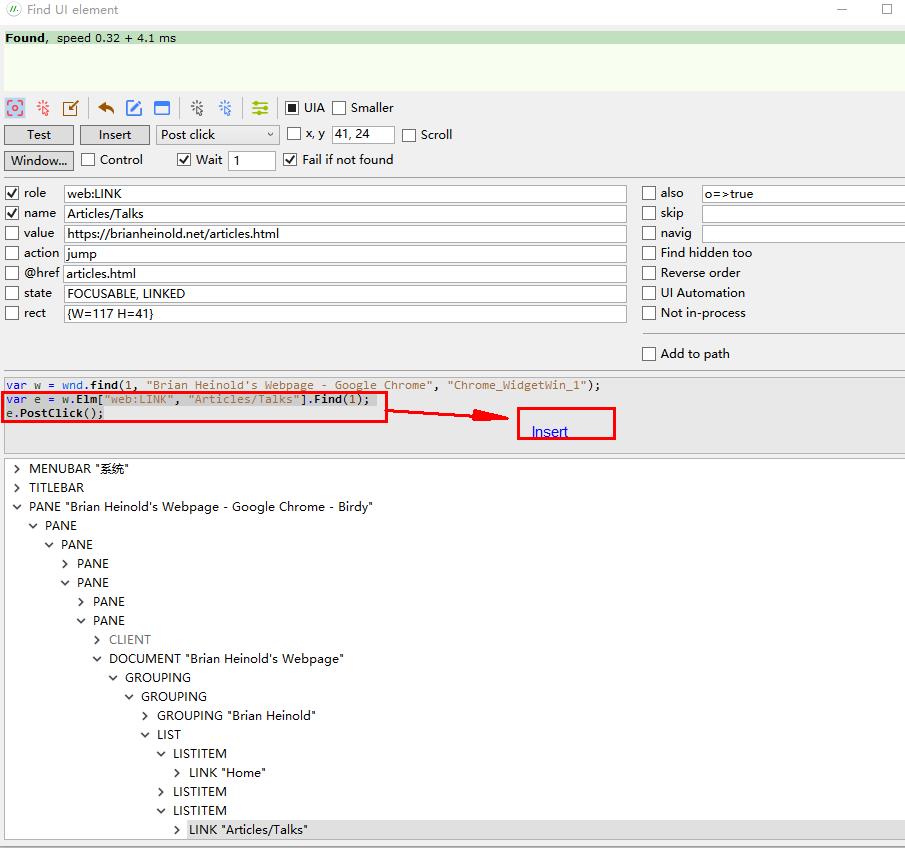Collapse the DOCUMENT "Brian Heinold's Webpage" node

pyautogui.click(x=98, y=659)
